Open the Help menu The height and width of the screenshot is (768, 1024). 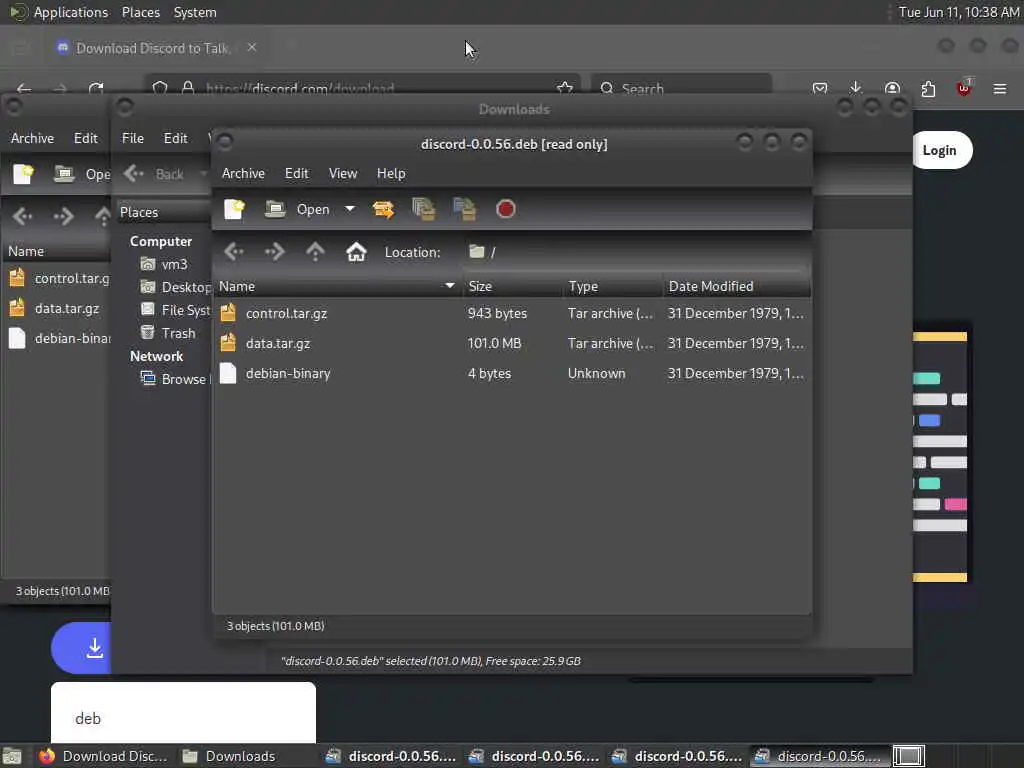(x=391, y=173)
